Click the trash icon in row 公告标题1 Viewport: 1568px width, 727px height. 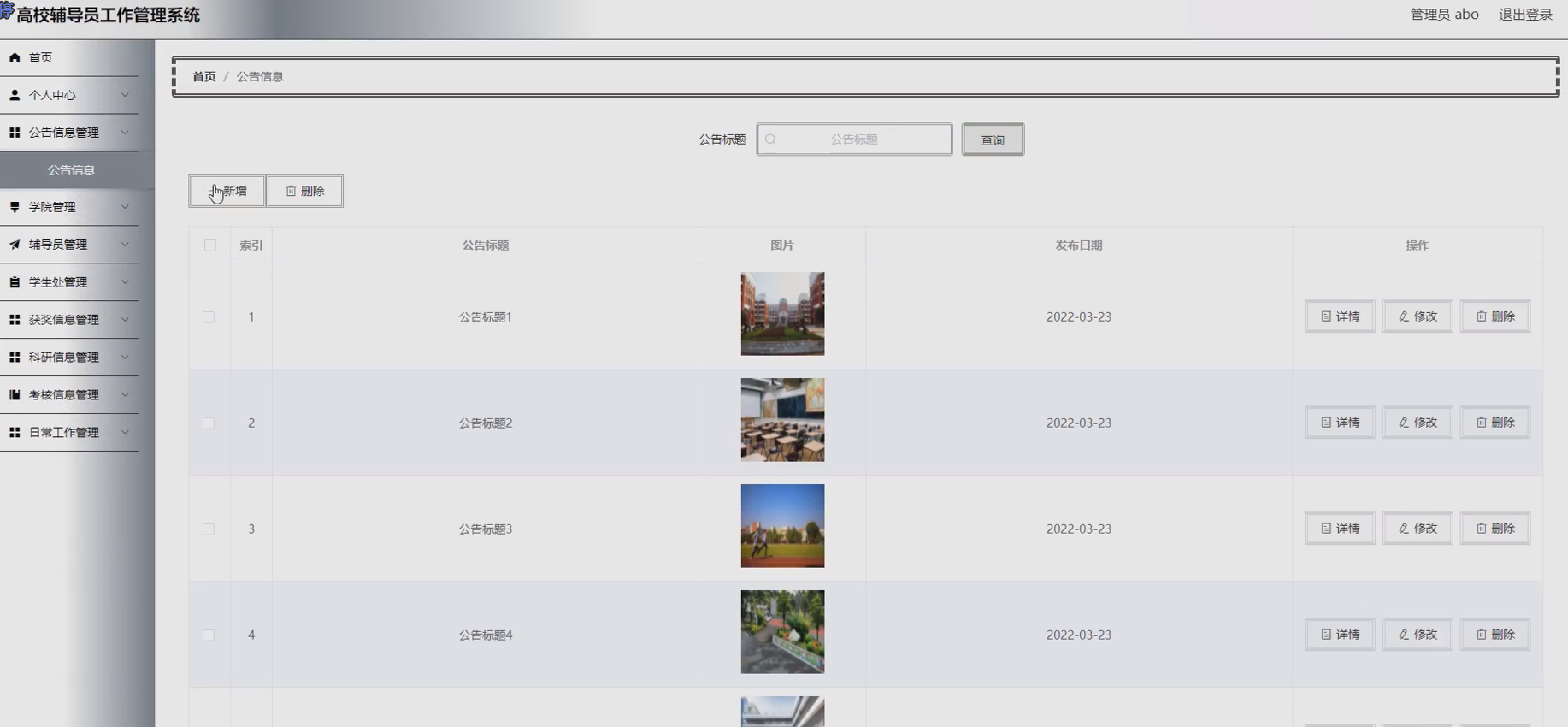pyautogui.click(x=1482, y=316)
